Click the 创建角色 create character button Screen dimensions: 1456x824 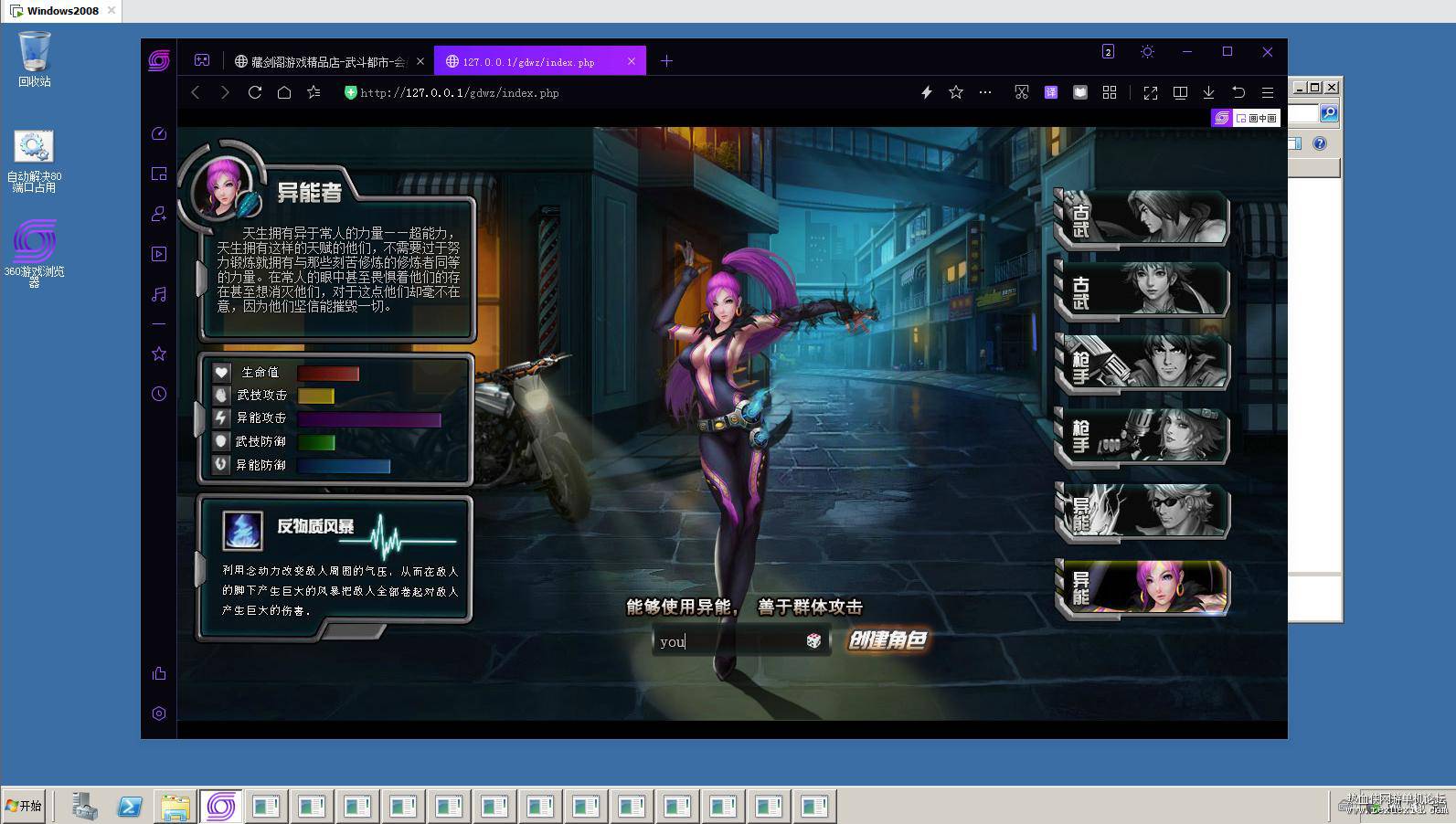887,640
